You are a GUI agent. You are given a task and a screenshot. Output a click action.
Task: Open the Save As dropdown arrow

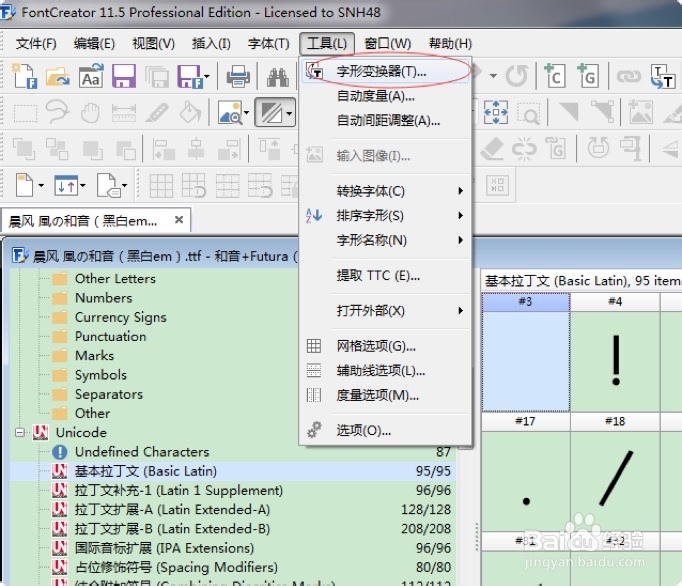point(207,77)
